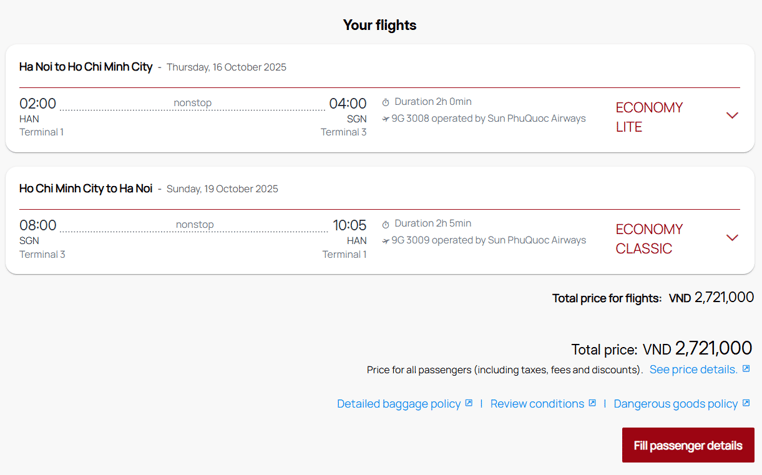Click the clock icon beside Duration 2h 5min

(386, 224)
